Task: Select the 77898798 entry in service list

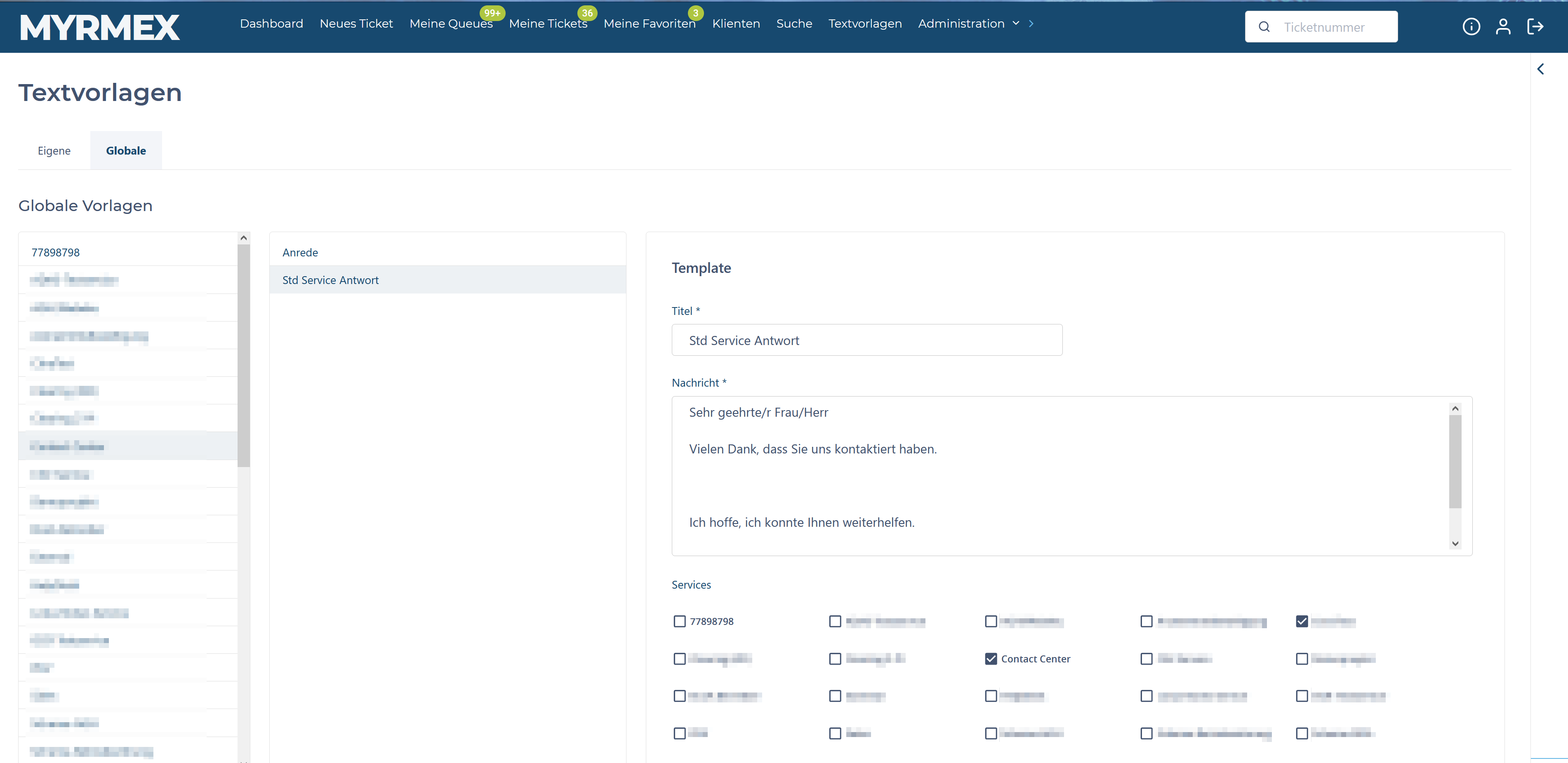Action: (128, 252)
